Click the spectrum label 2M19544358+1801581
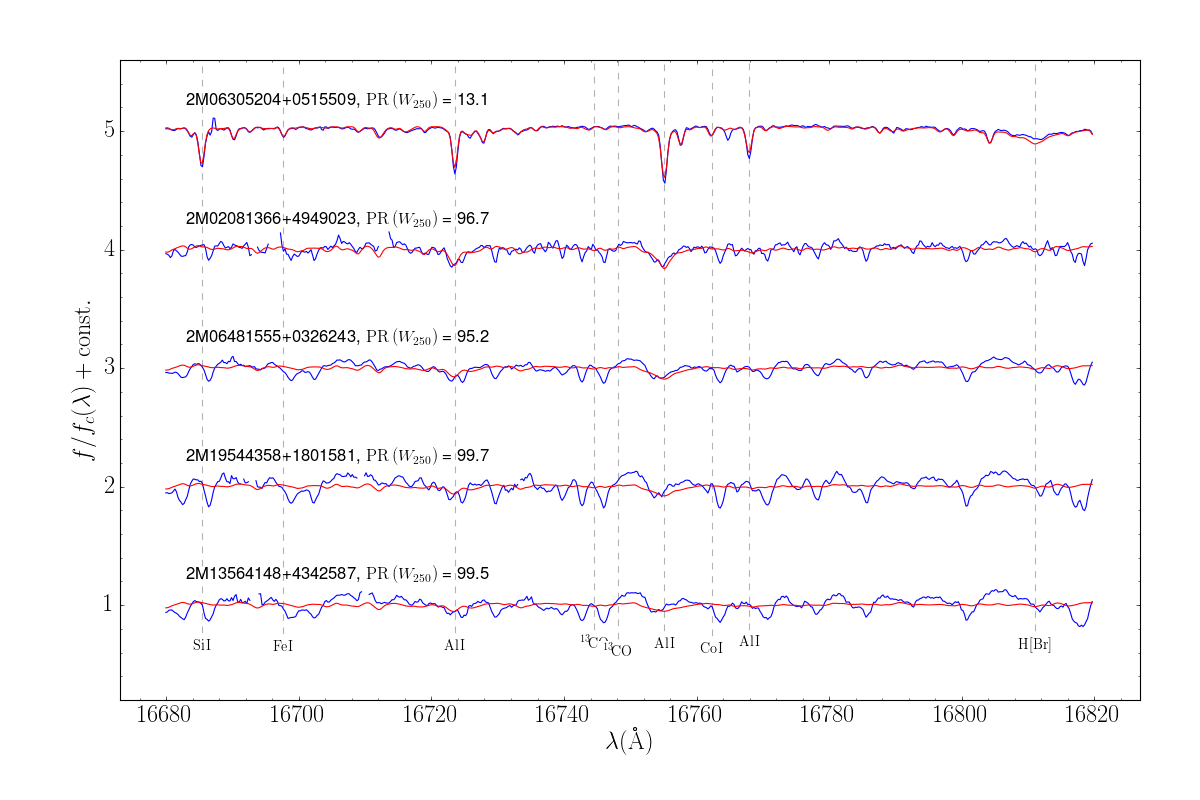The width and height of the screenshot is (1200, 800). [336, 455]
